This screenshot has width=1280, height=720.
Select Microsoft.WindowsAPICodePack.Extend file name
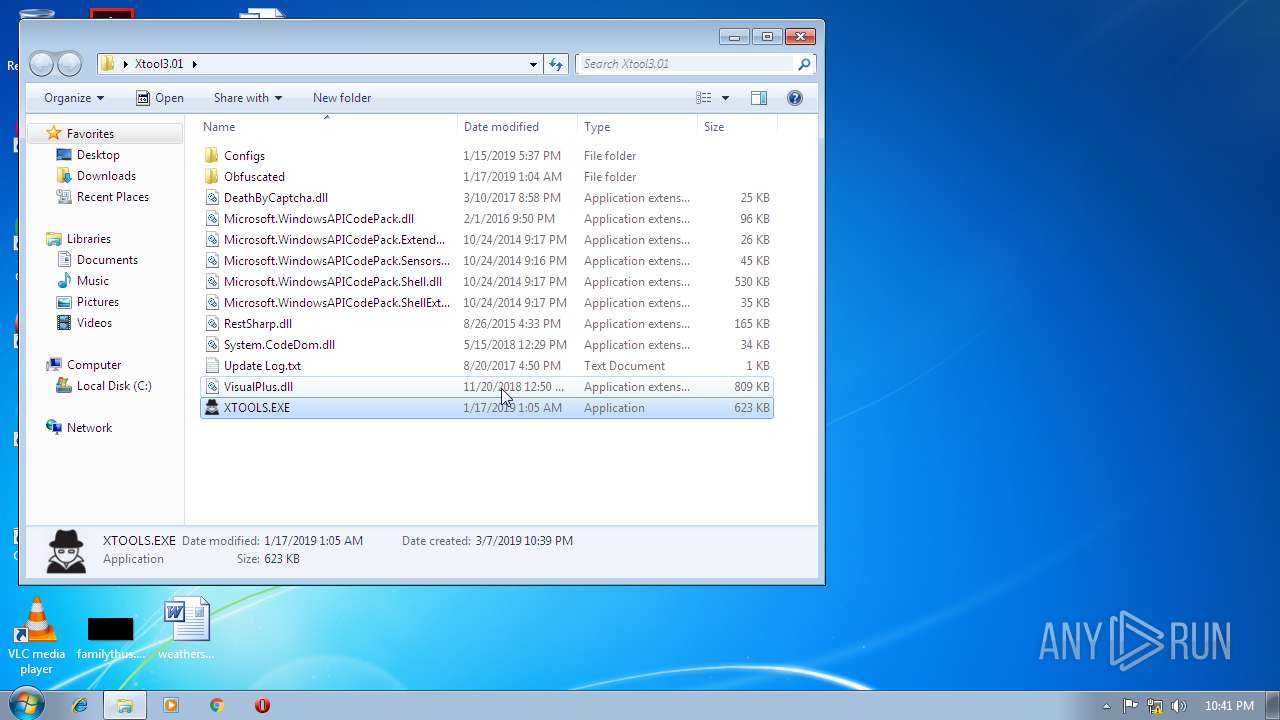tap(334, 240)
